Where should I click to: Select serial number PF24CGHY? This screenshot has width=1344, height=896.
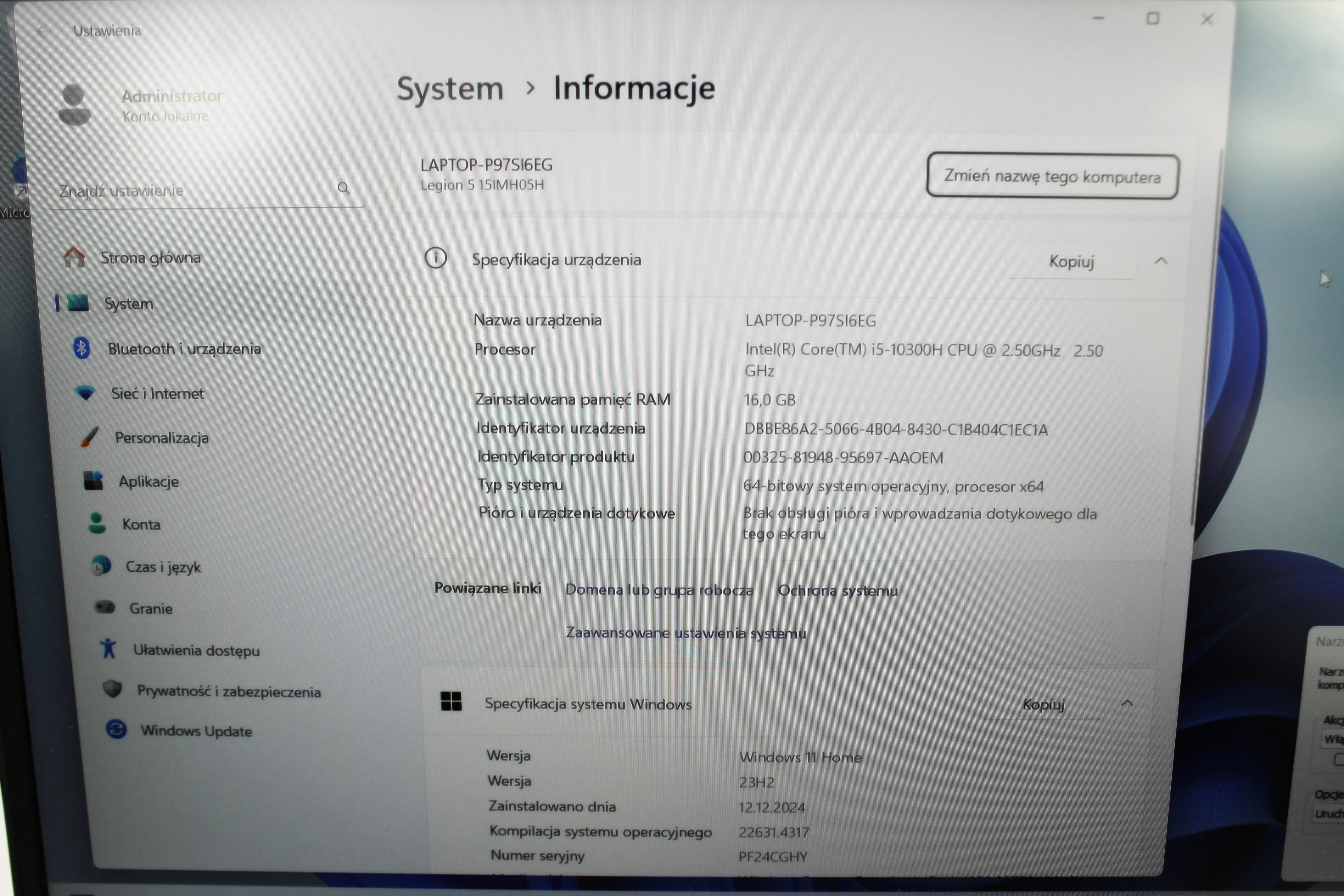tap(773, 857)
